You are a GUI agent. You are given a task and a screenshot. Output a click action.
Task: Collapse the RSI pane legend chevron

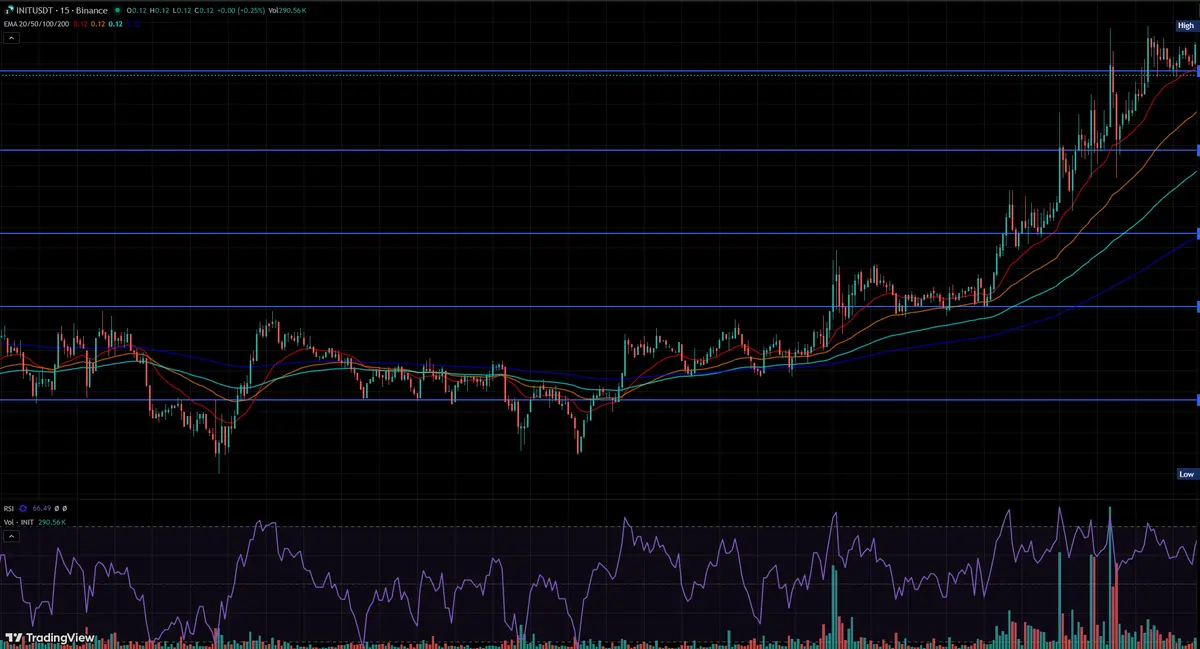(x=11, y=536)
